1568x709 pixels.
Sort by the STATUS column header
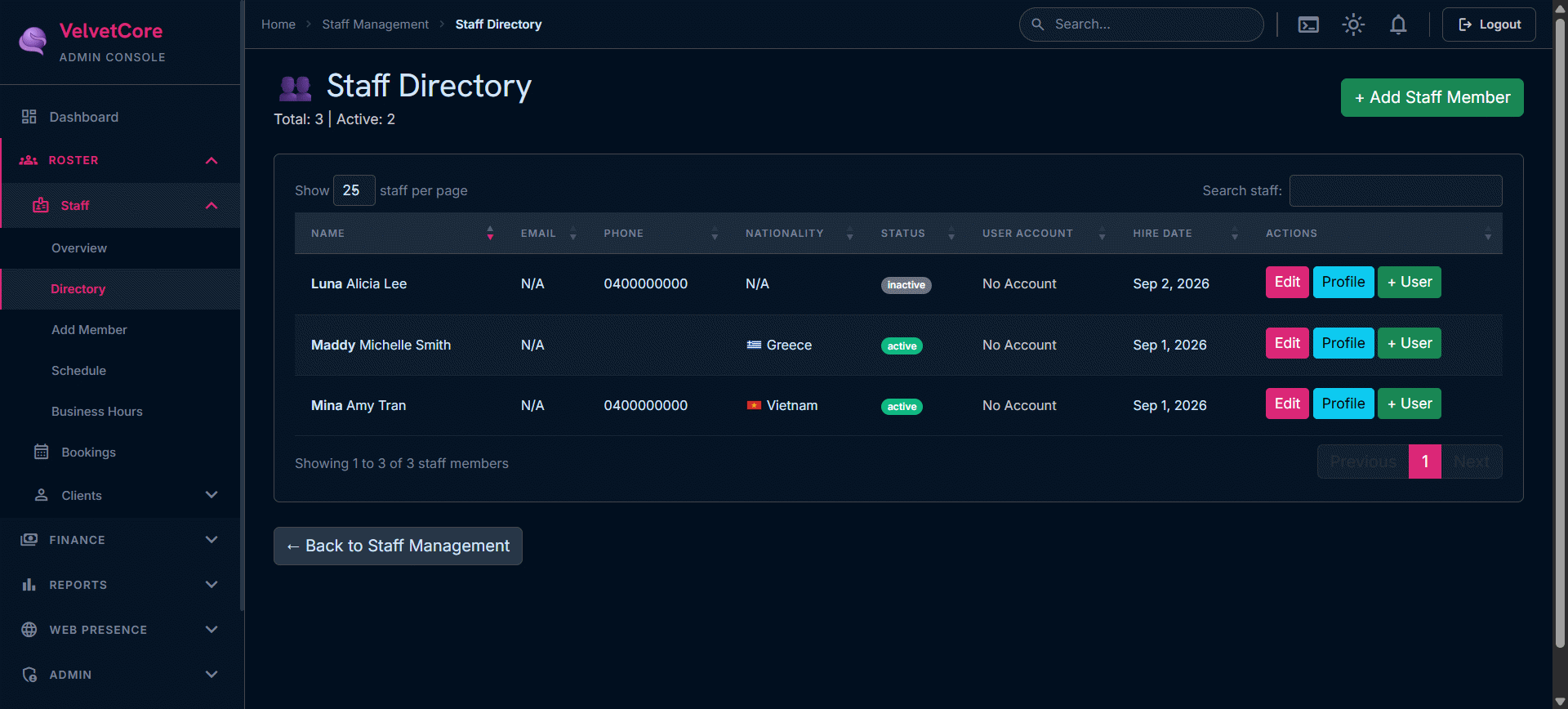915,234
